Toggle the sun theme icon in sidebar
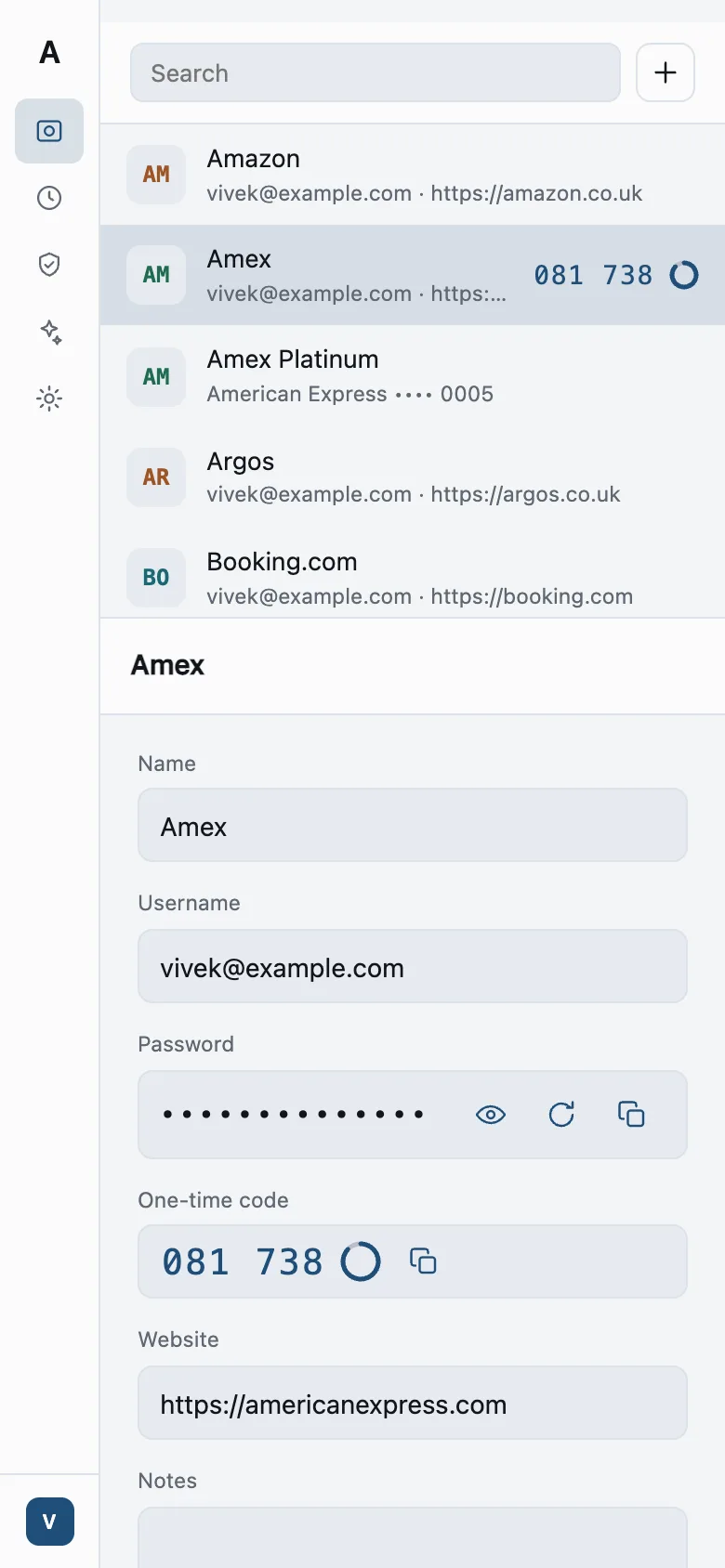 point(49,399)
